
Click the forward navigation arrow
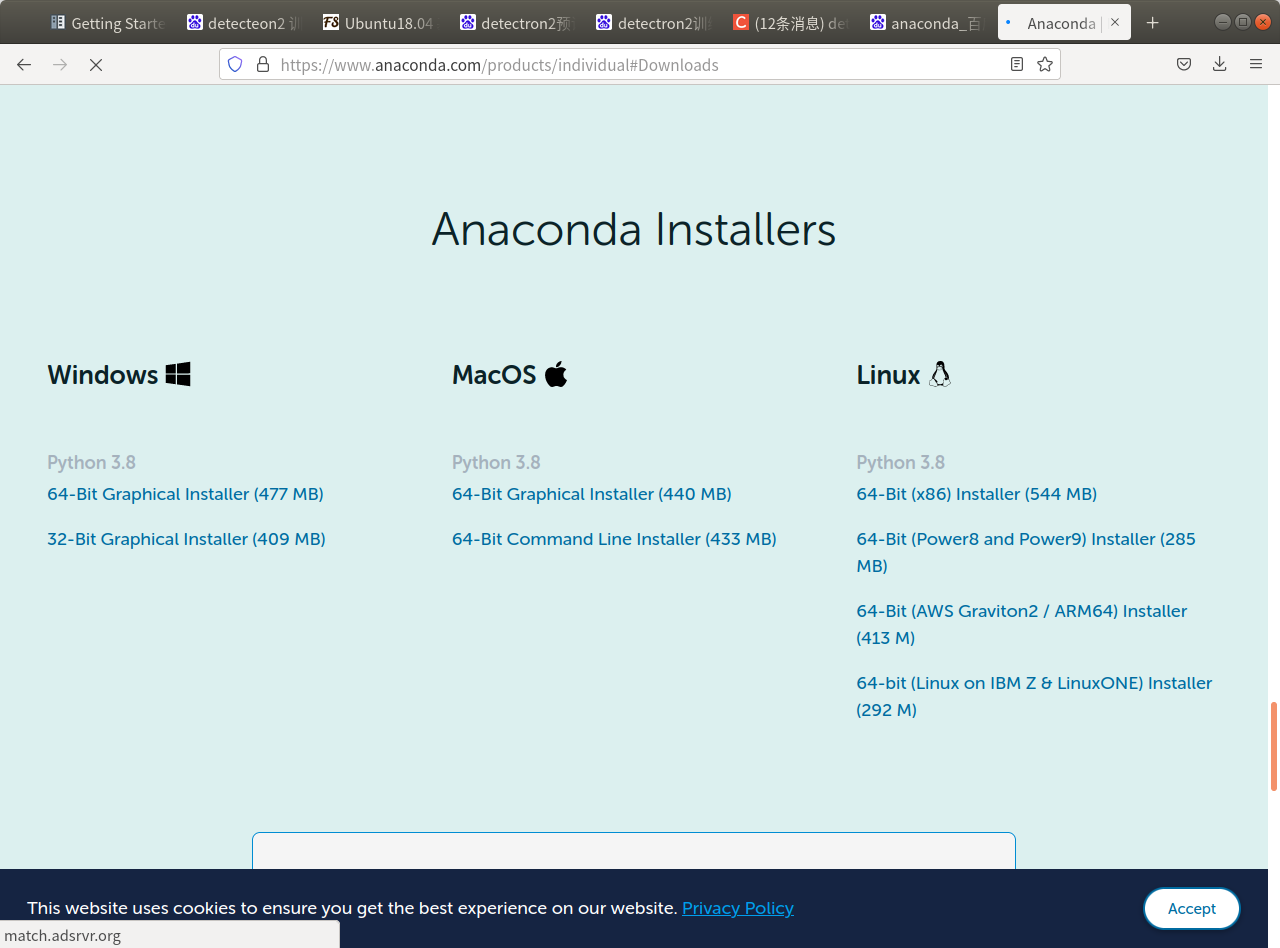pos(60,64)
